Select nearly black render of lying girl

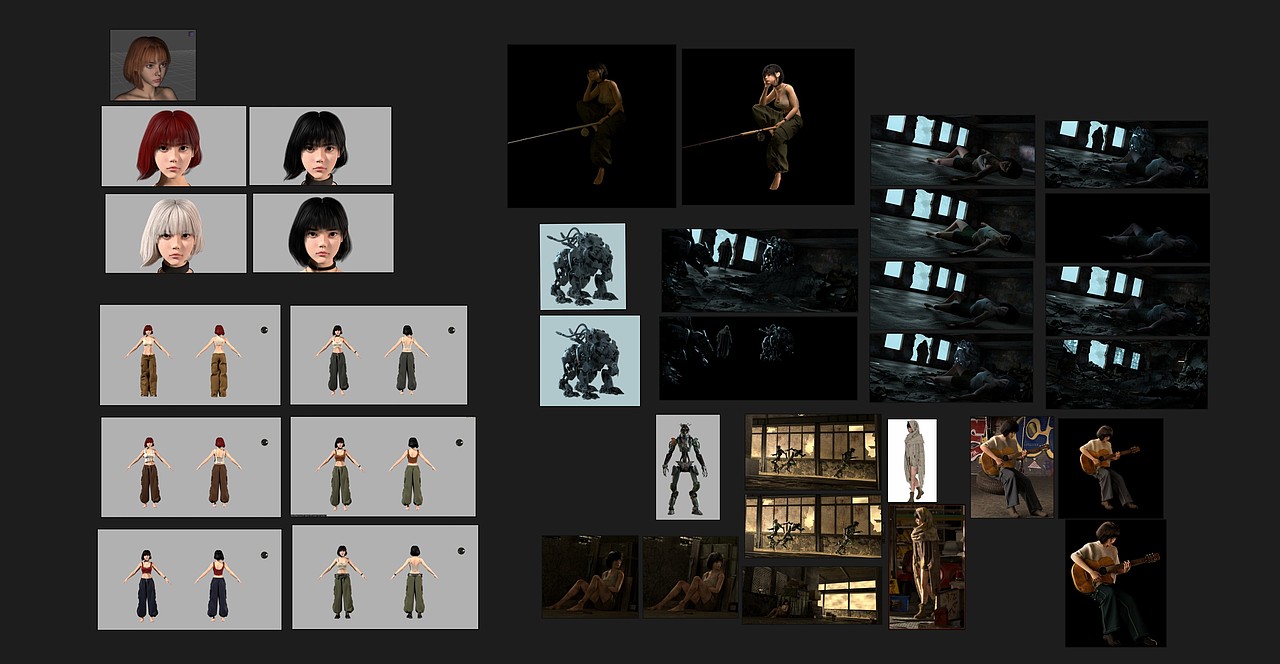click(x=1127, y=228)
